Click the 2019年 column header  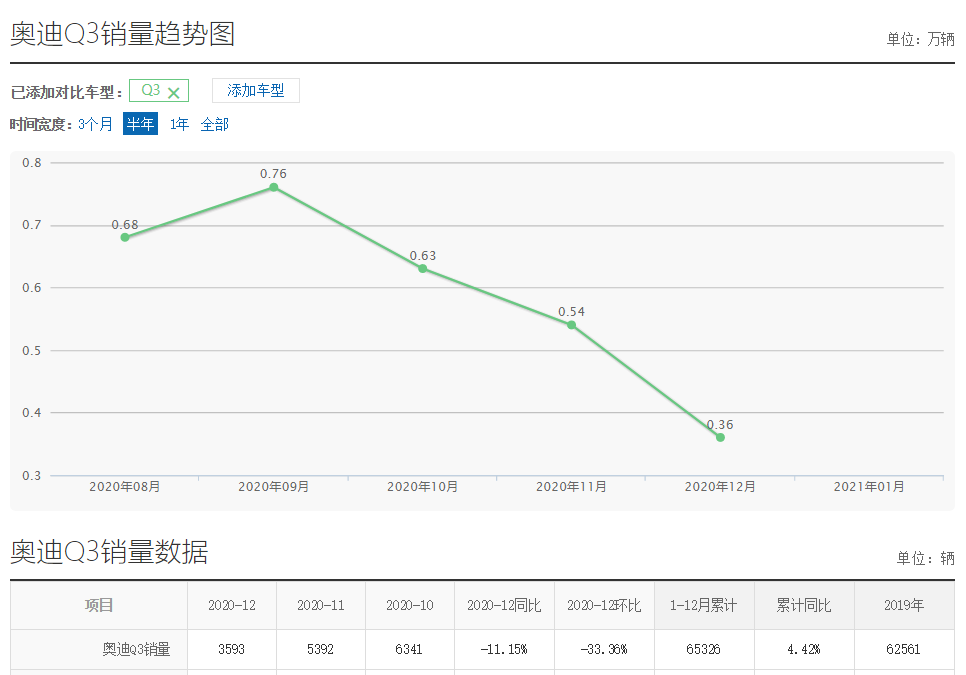[904, 605]
